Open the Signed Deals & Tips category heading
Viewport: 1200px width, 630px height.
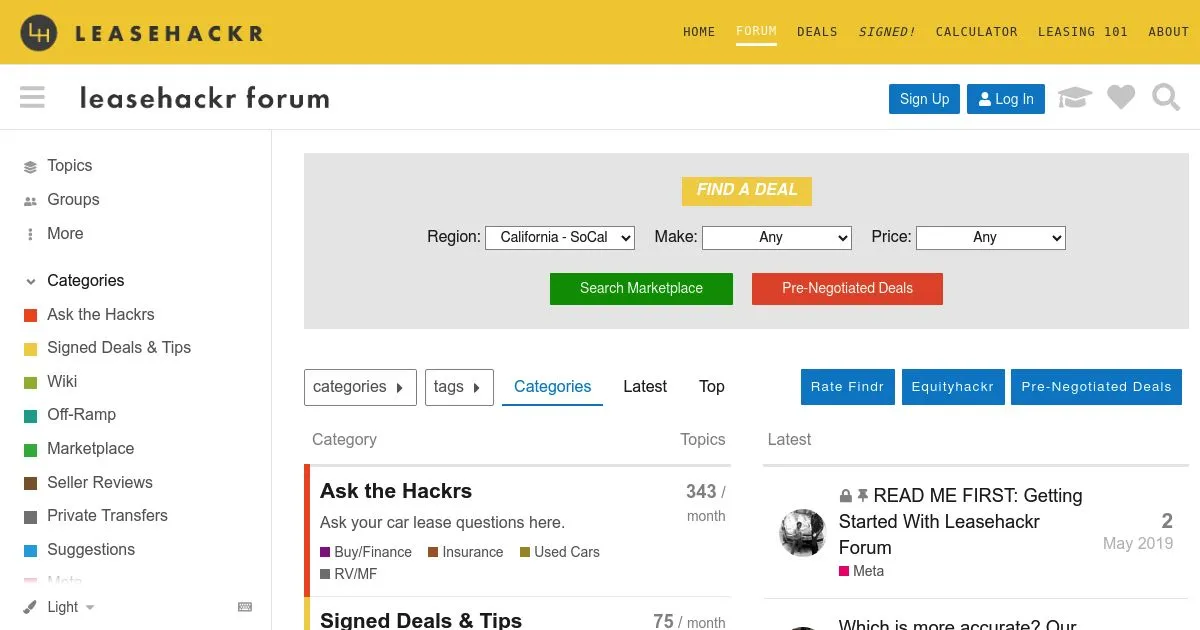[x=421, y=620]
